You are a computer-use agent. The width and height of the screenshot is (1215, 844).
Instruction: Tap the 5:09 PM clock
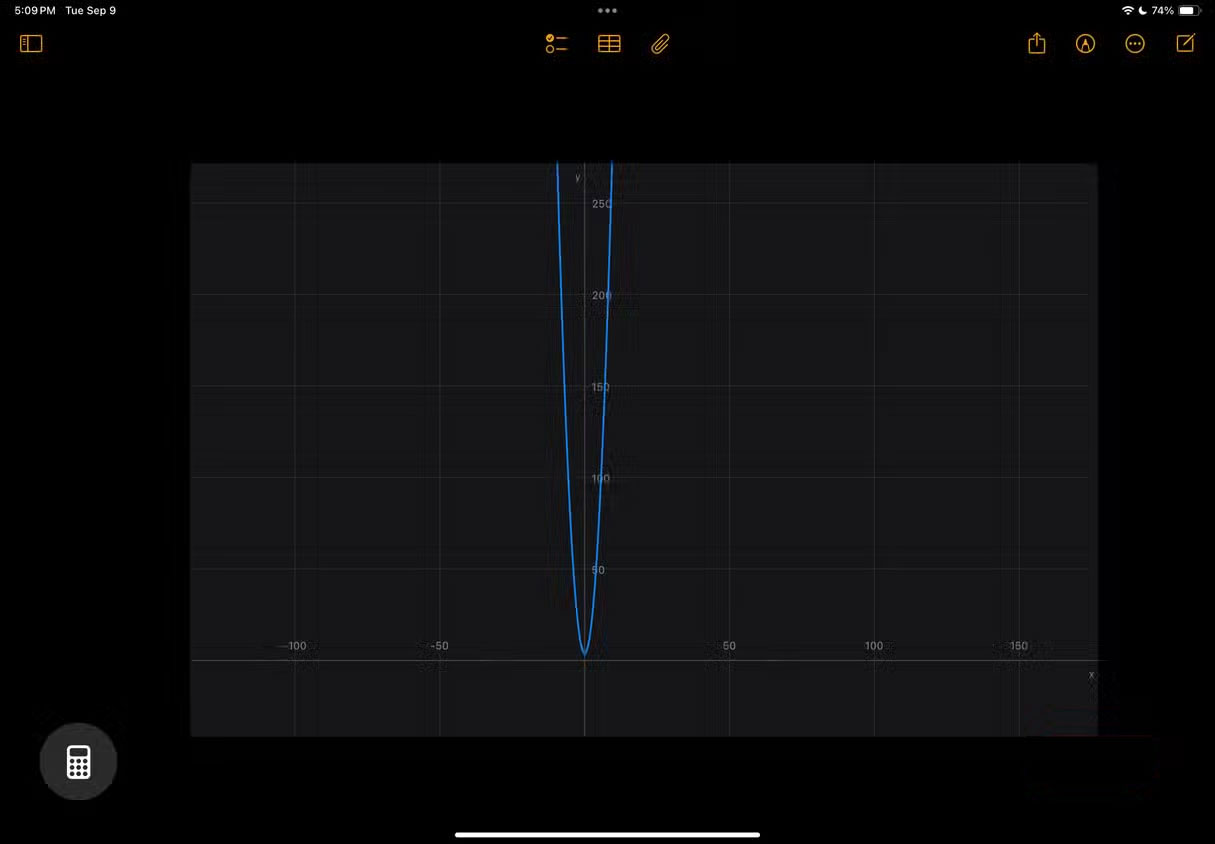point(35,11)
